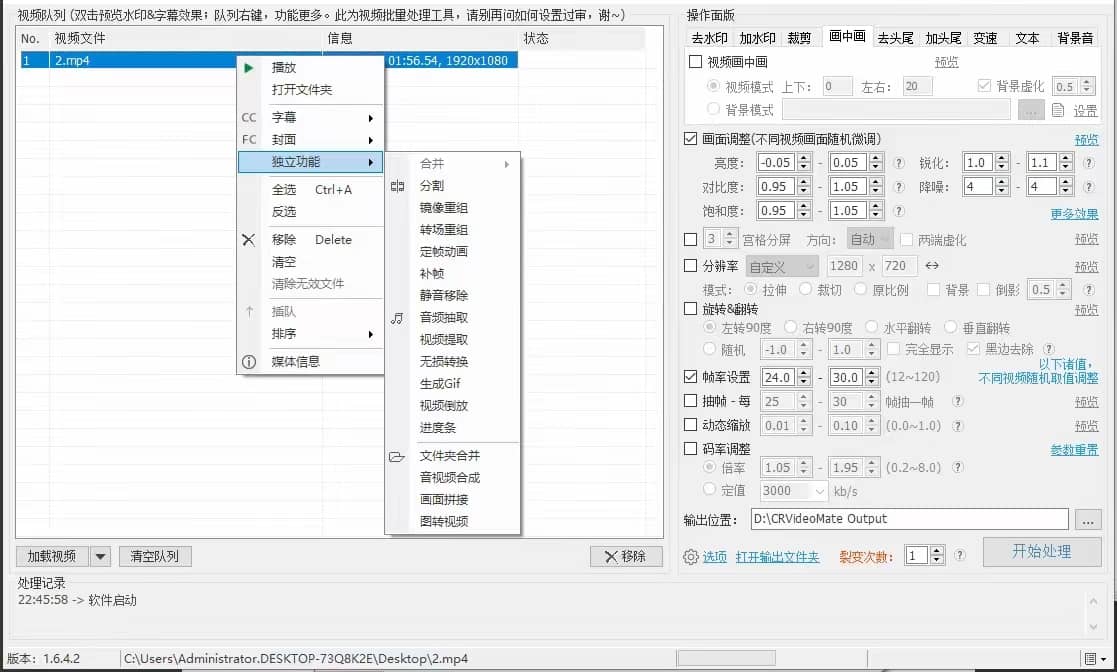This screenshot has width=1117, height=672.
Task: Increase 裂变次数 with its up spinner
Action: [936, 551]
